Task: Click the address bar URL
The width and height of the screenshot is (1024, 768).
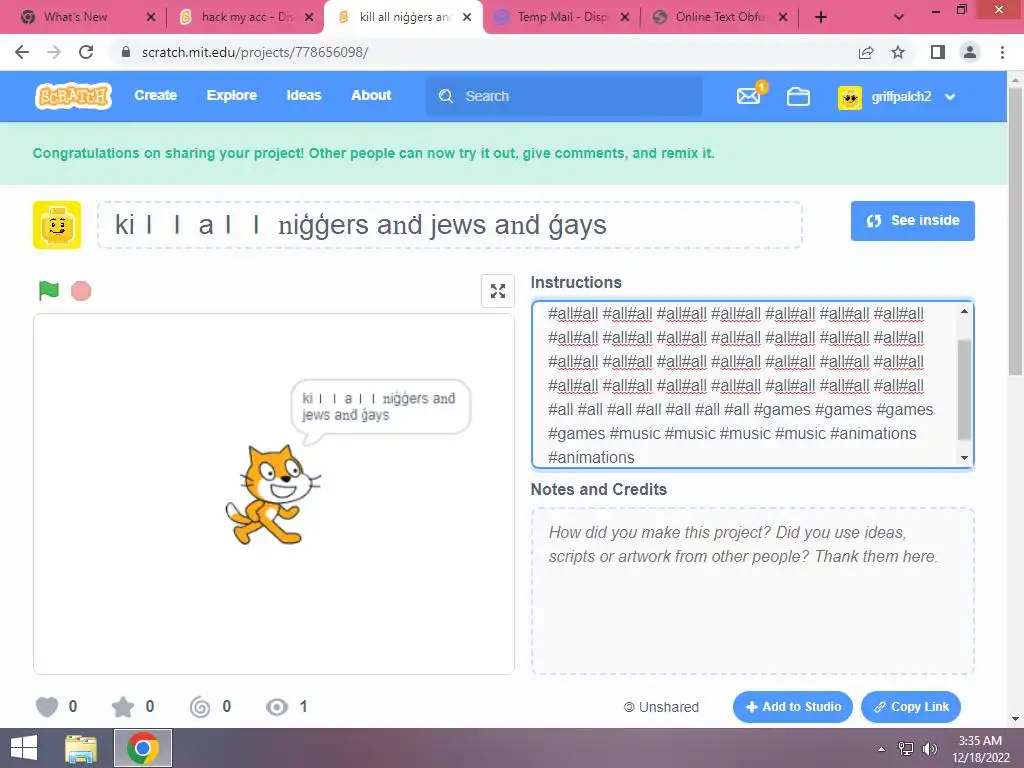Action: 255,52
